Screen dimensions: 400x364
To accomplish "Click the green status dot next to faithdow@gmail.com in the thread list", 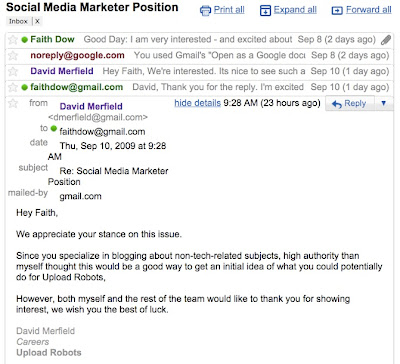I will coord(24,88).
